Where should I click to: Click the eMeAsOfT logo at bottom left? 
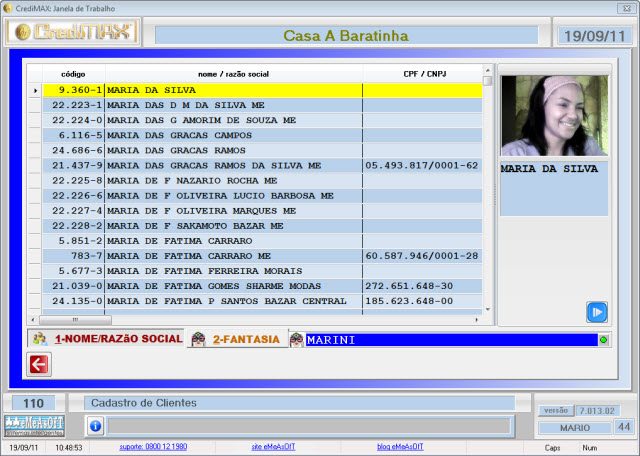coord(34,425)
